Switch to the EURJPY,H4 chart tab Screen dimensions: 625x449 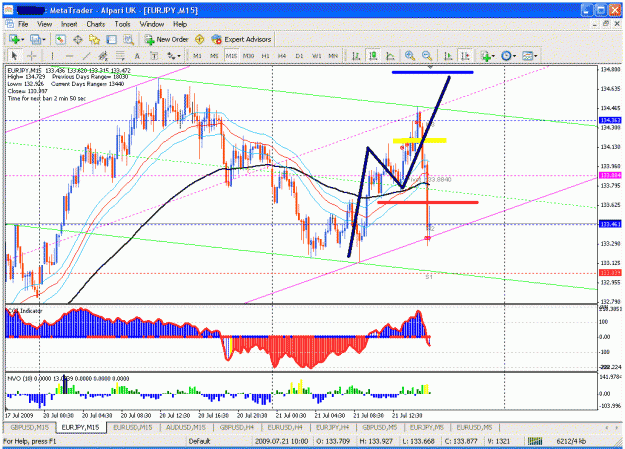pos(333,427)
